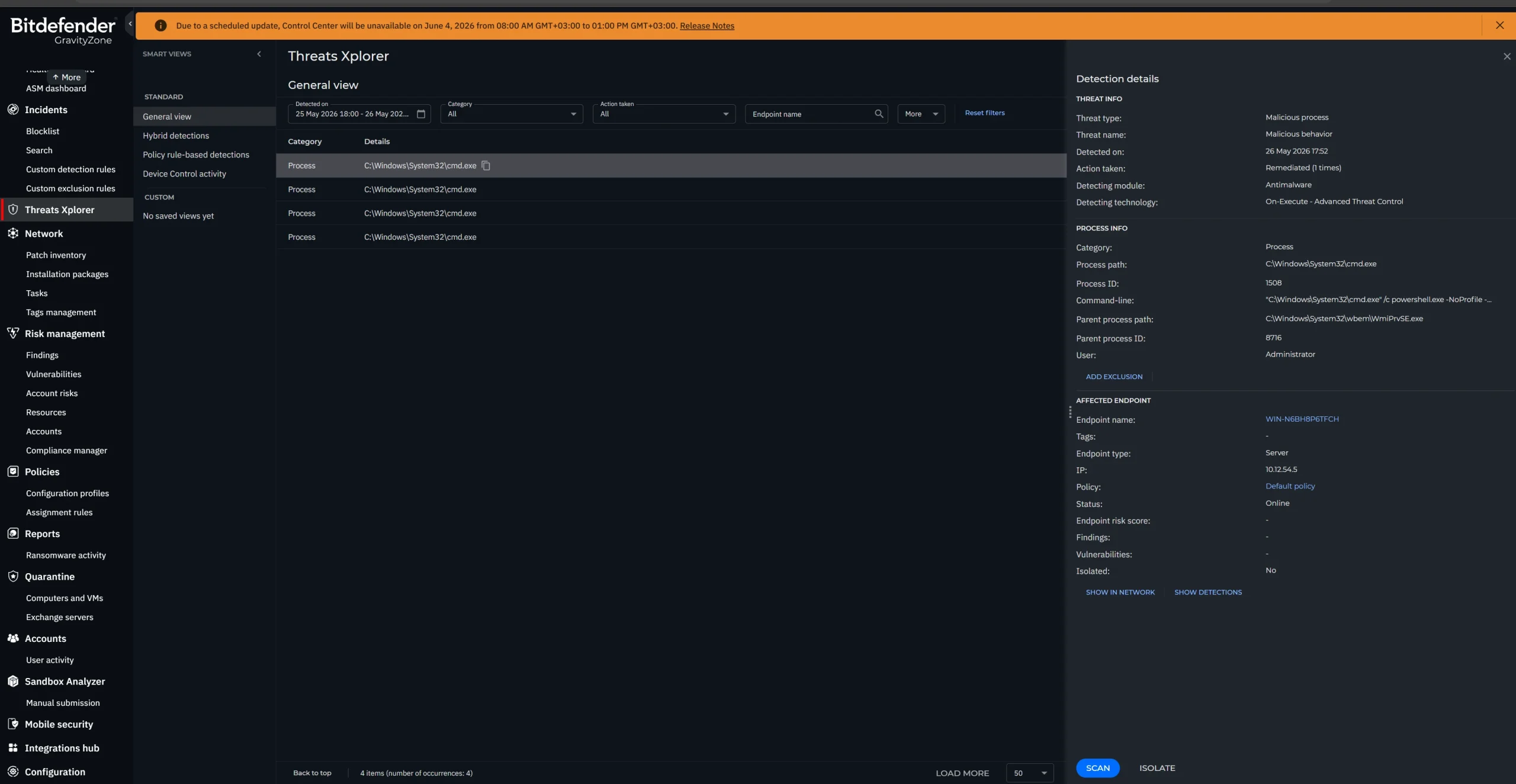This screenshot has height=784, width=1516.
Task: Click the endpoint name search icon
Action: pos(879,114)
